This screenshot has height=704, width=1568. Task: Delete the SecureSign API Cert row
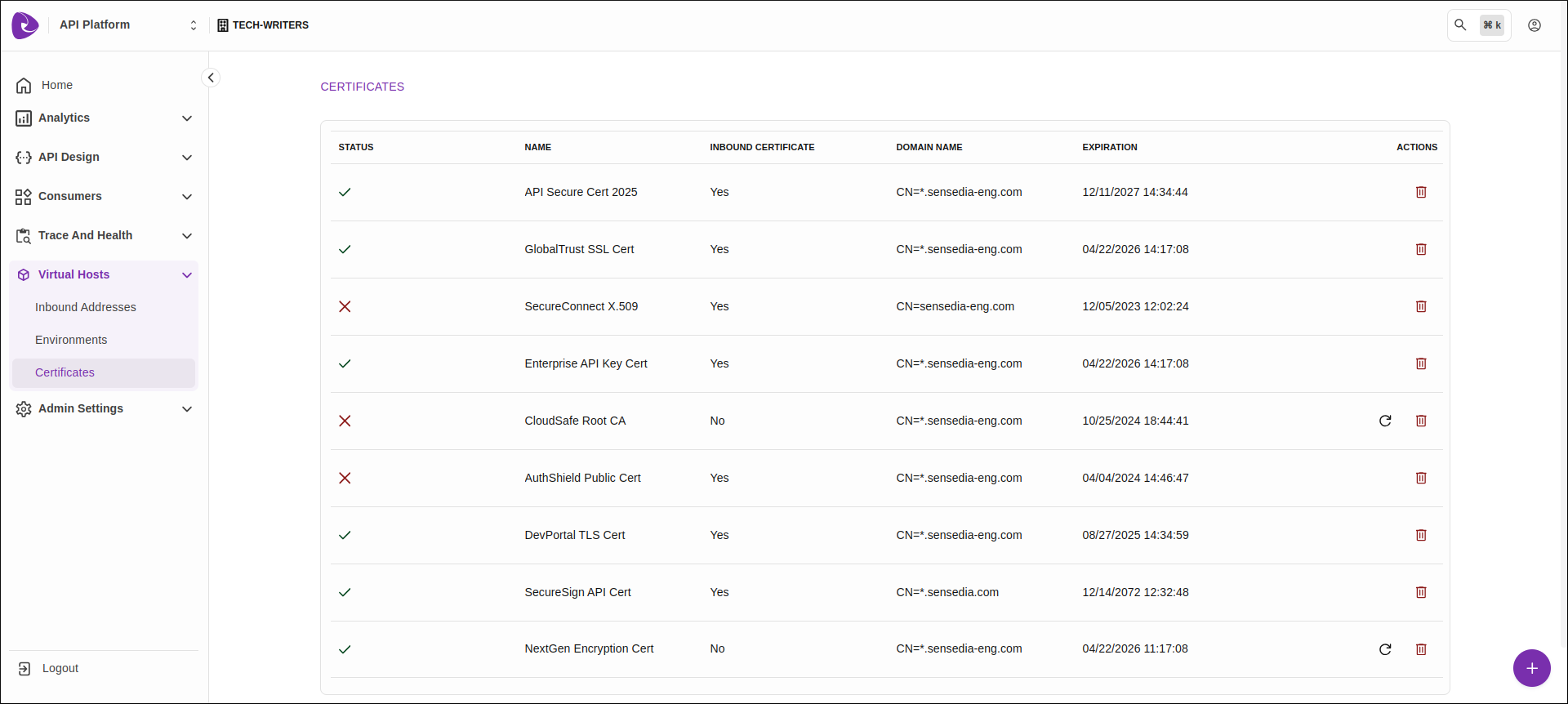click(1421, 592)
